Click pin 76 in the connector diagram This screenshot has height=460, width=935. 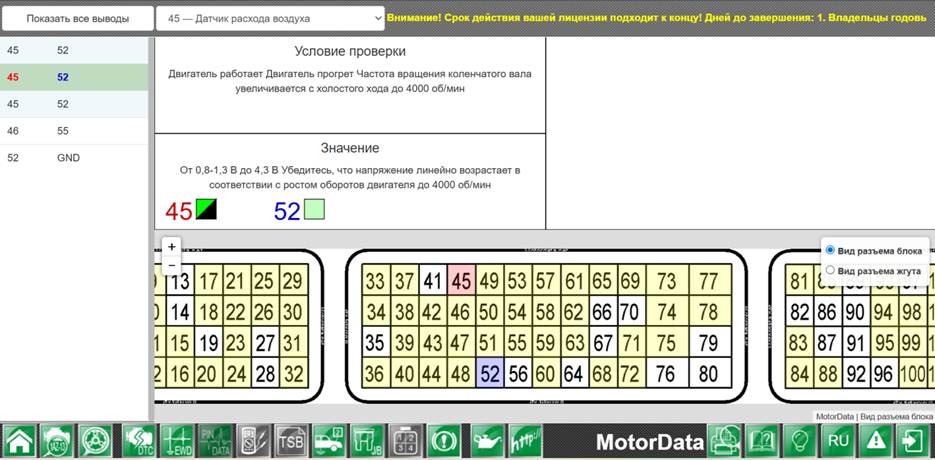coord(665,373)
